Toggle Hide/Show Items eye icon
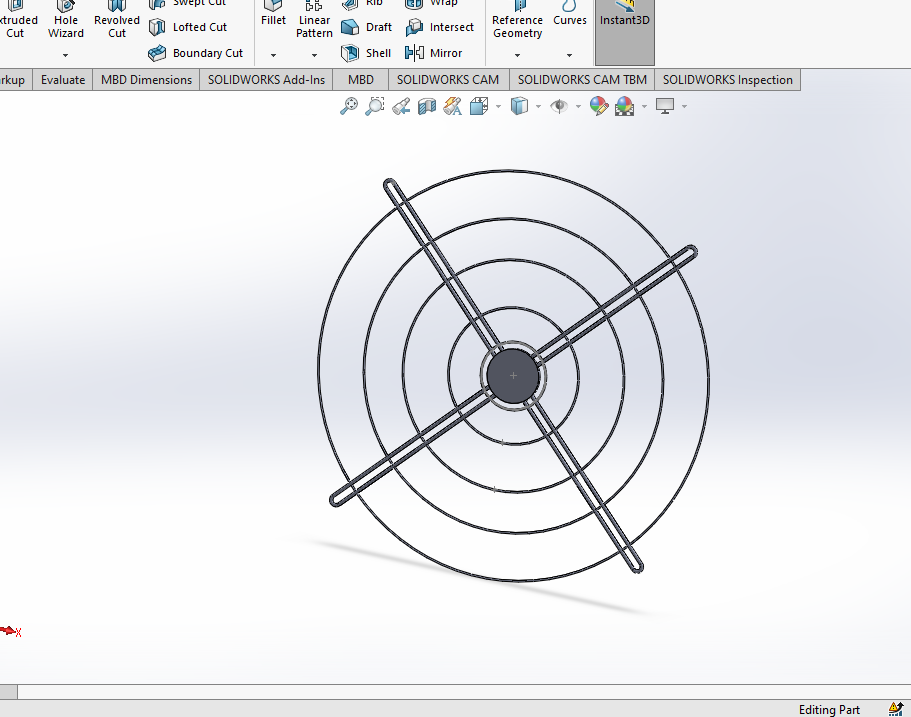Viewport: 911px width, 717px height. click(x=559, y=106)
